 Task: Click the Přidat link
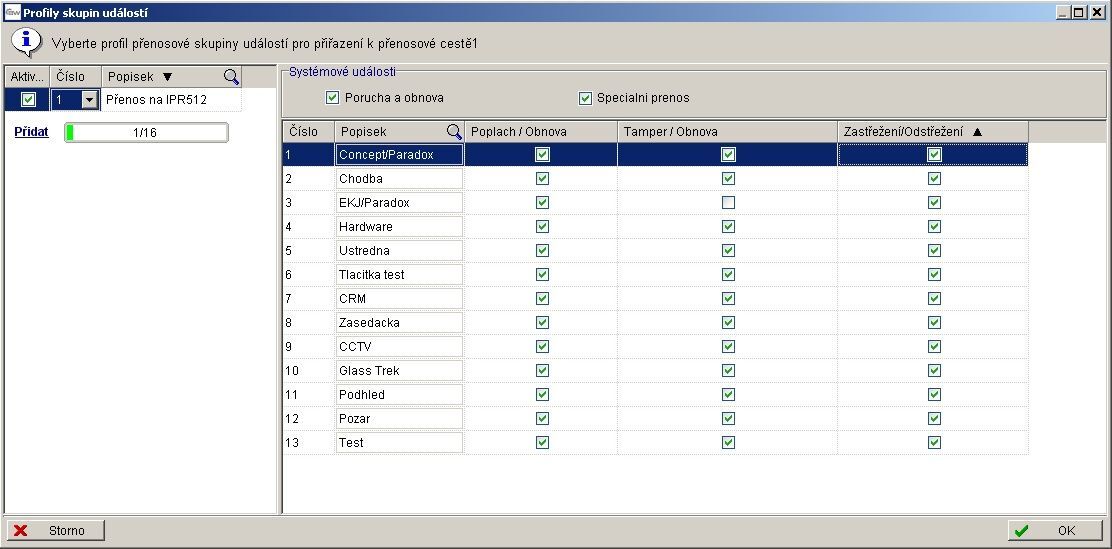tap(31, 132)
